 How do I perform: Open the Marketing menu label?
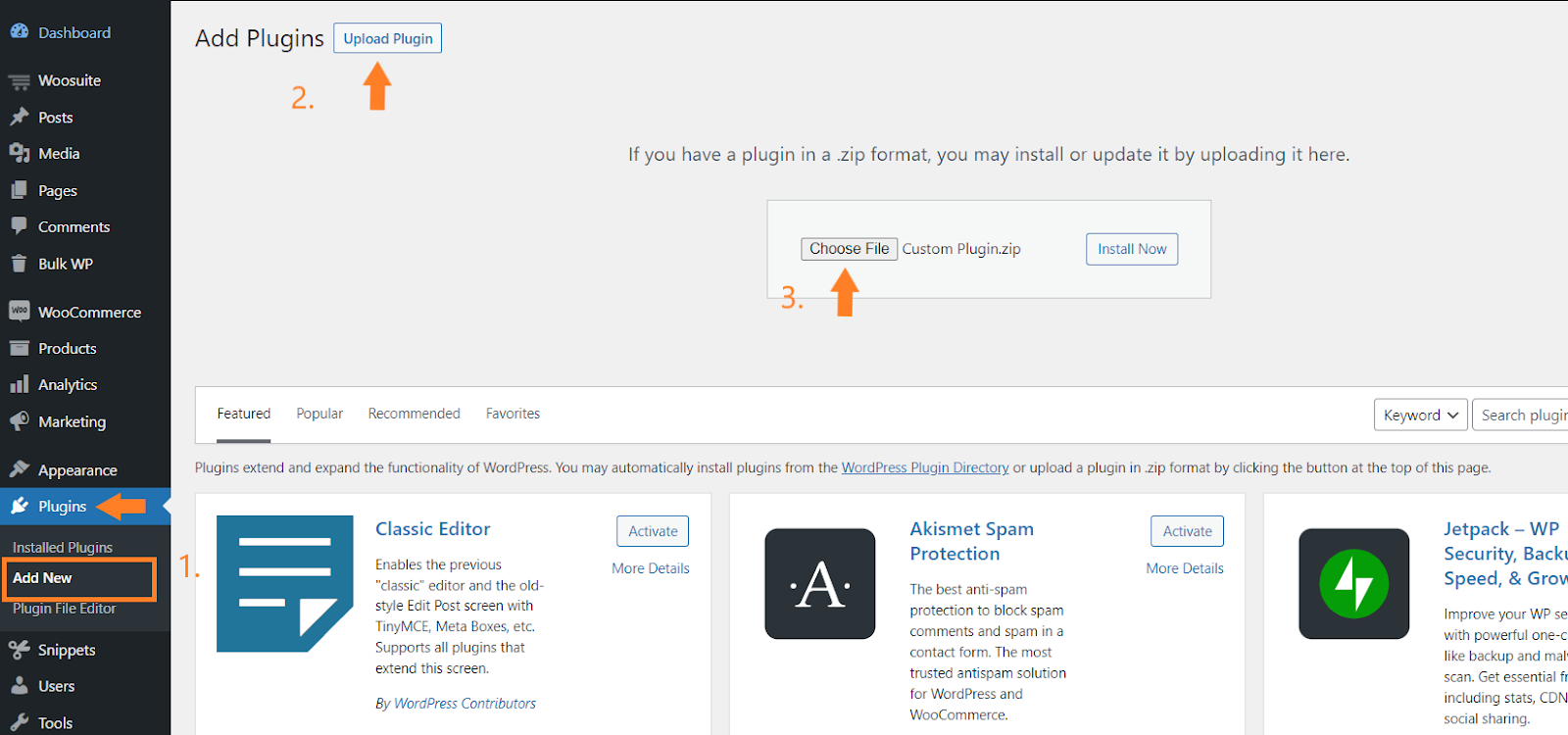(73, 421)
